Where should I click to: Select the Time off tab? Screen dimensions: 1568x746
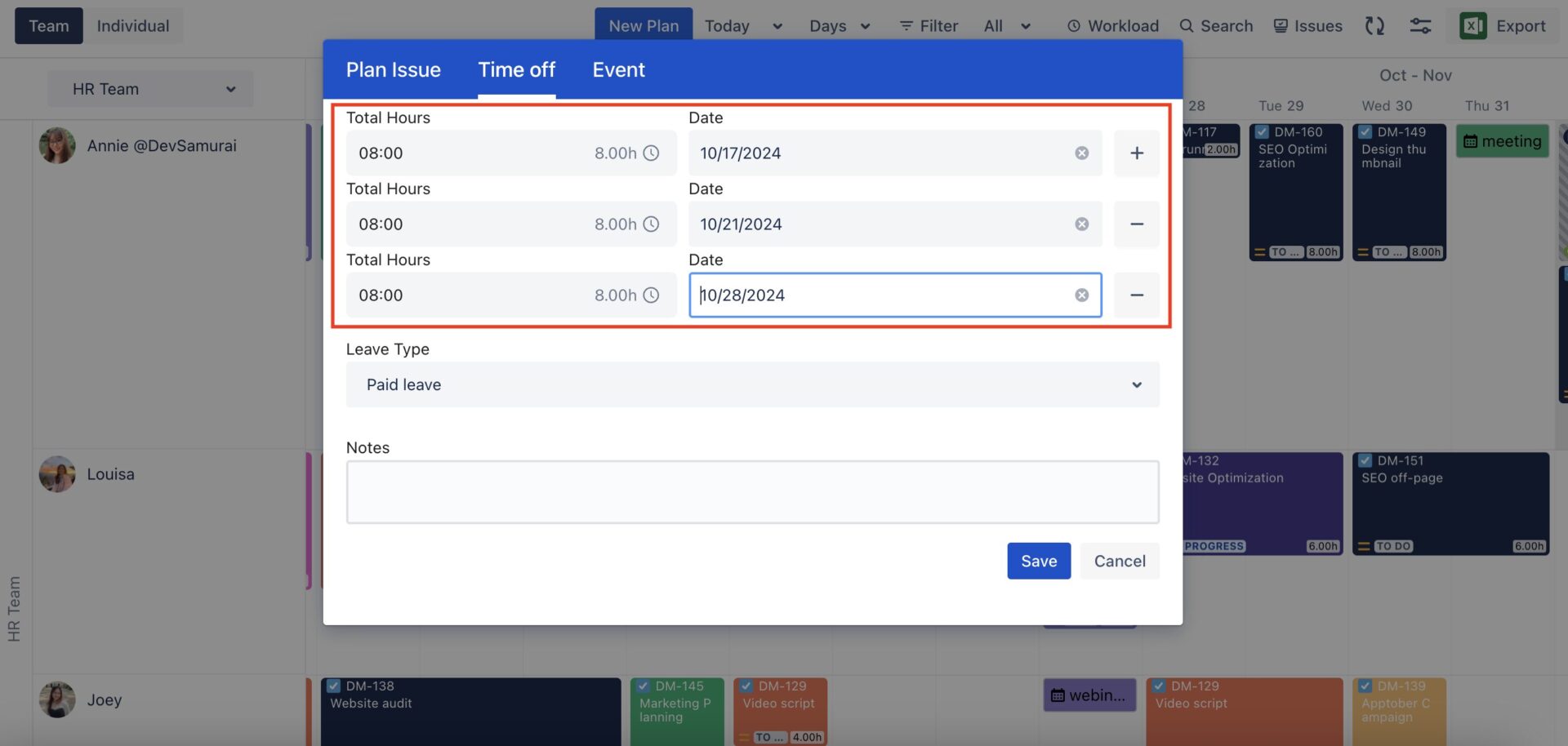coord(516,70)
